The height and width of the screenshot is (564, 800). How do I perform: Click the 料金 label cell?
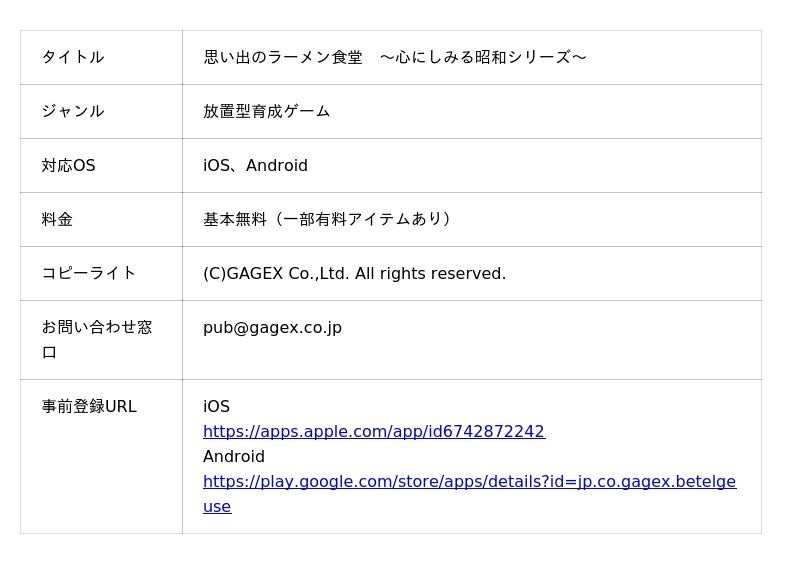(57, 220)
